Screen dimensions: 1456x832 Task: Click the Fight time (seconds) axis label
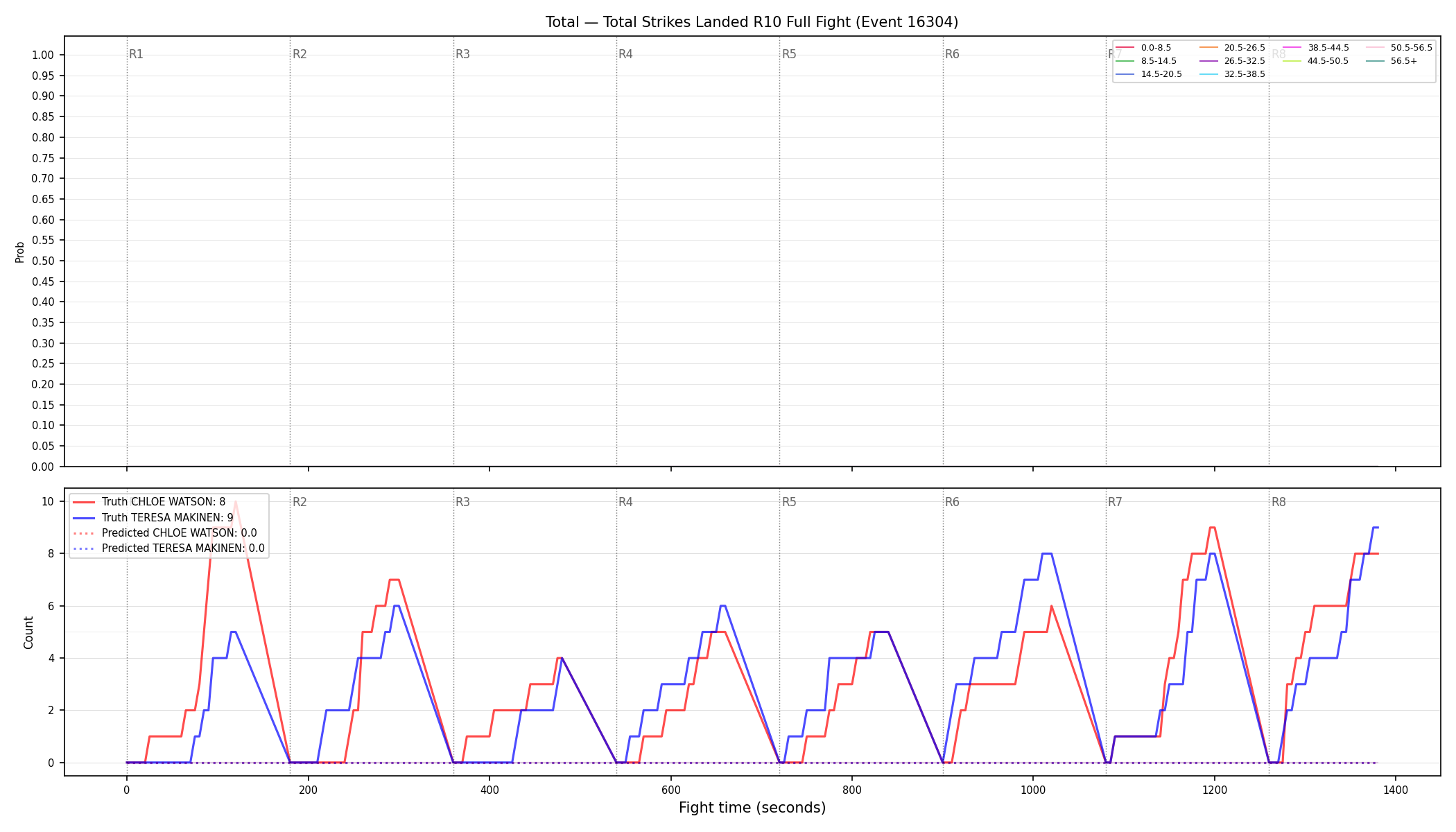point(752,808)
